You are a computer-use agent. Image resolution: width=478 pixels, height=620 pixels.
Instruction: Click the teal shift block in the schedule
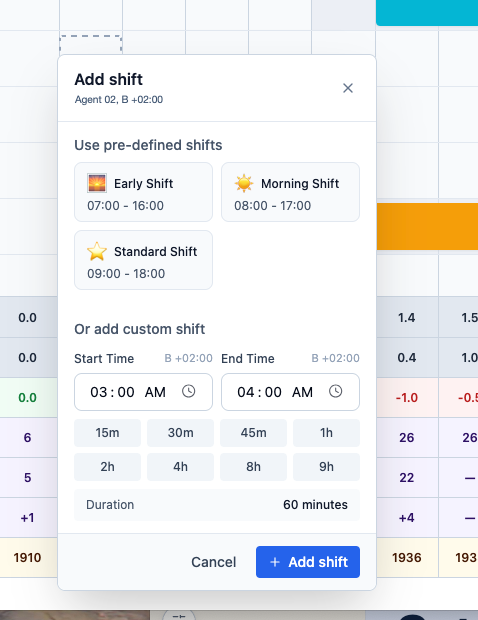click(427, 13)
